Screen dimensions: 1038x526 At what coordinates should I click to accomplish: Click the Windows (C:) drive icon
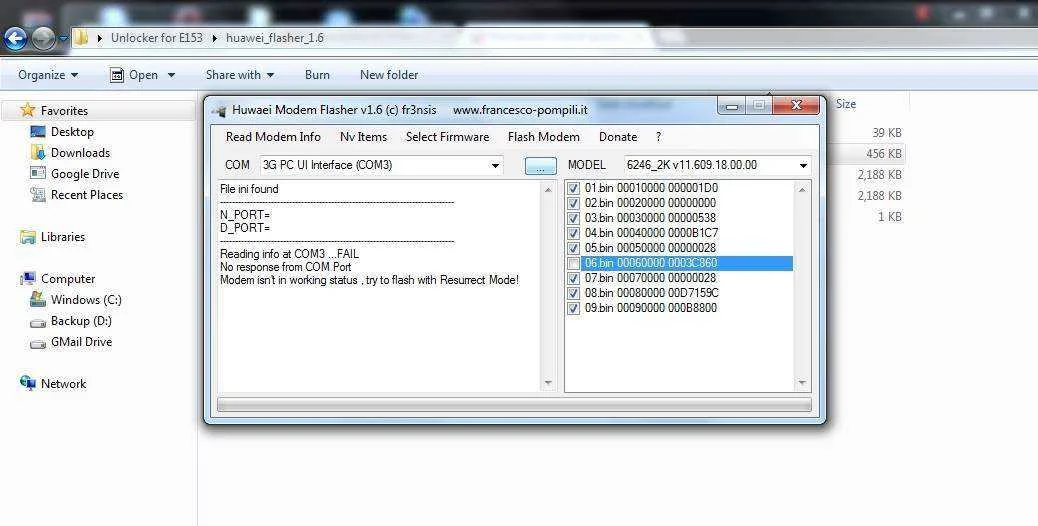click(x=38, y=300)
